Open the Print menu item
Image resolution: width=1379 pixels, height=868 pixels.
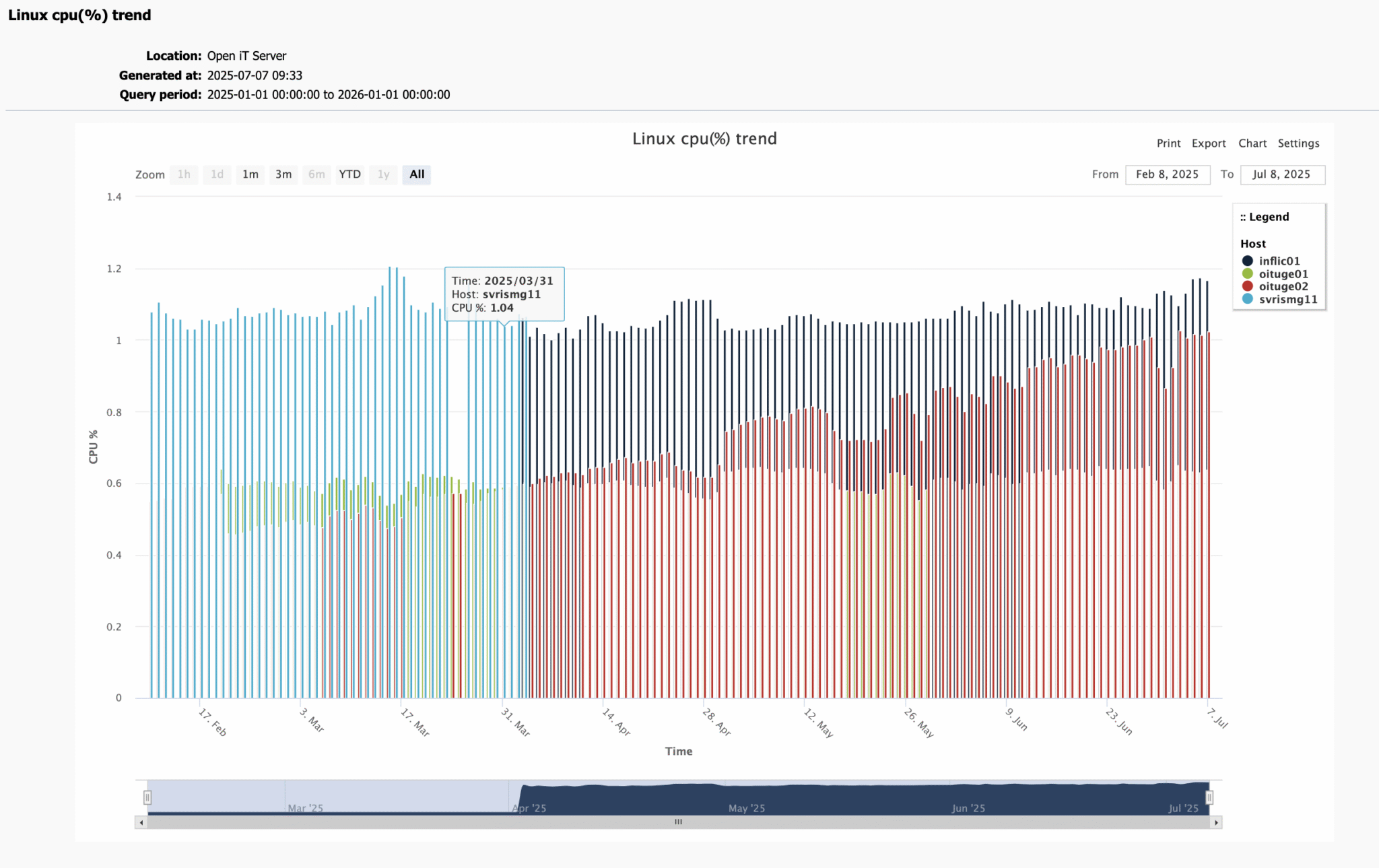pyautogui.click(x=1168, y=143)
